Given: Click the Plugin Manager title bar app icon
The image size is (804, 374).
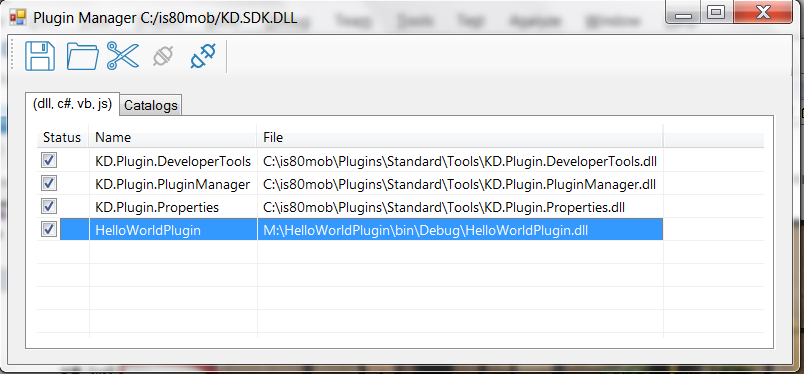Looking at the screenshot, I should pos(18,17).
